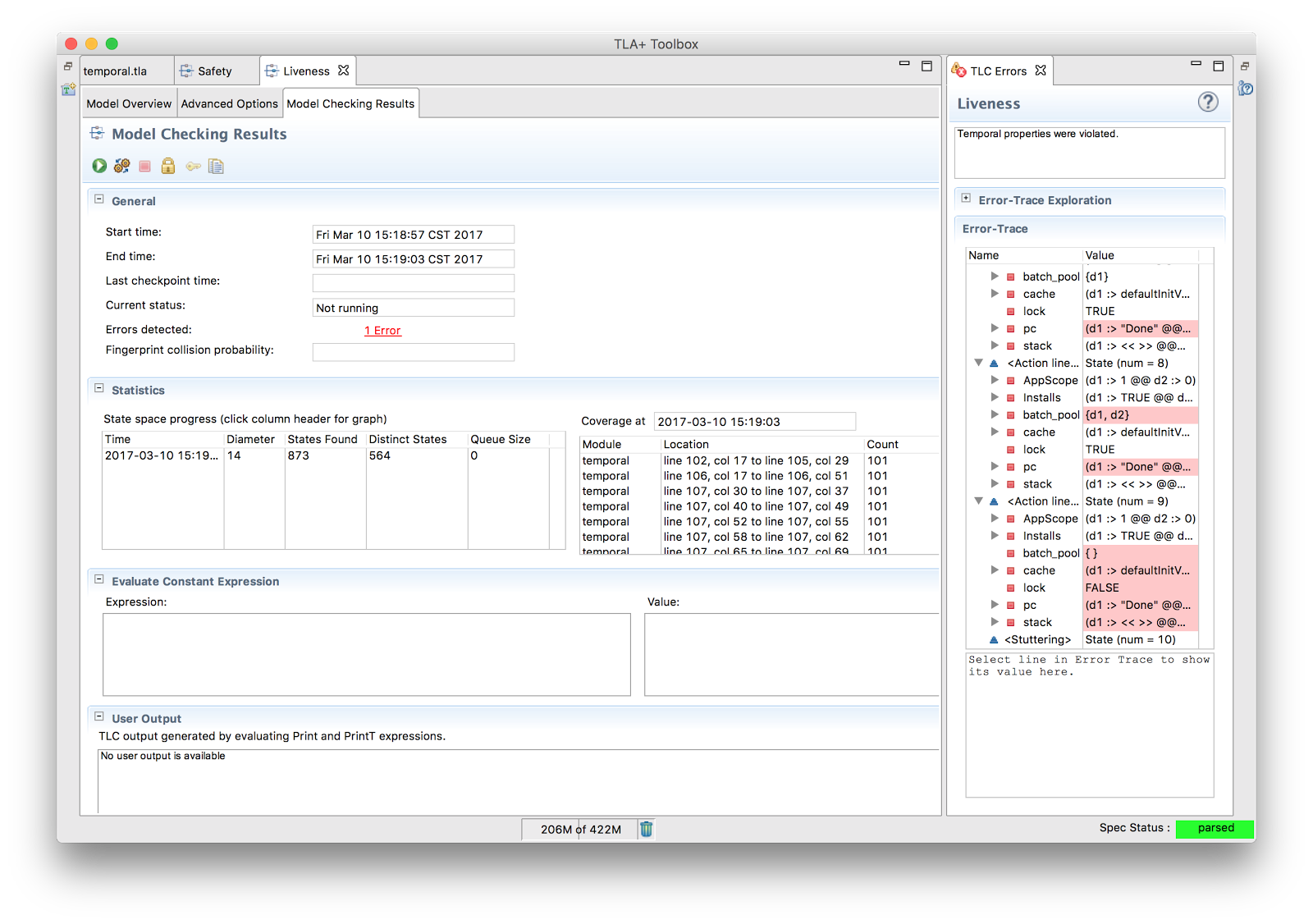Click the Start time field
Screen dimensions: 1313x924
[x=414, y=235]
